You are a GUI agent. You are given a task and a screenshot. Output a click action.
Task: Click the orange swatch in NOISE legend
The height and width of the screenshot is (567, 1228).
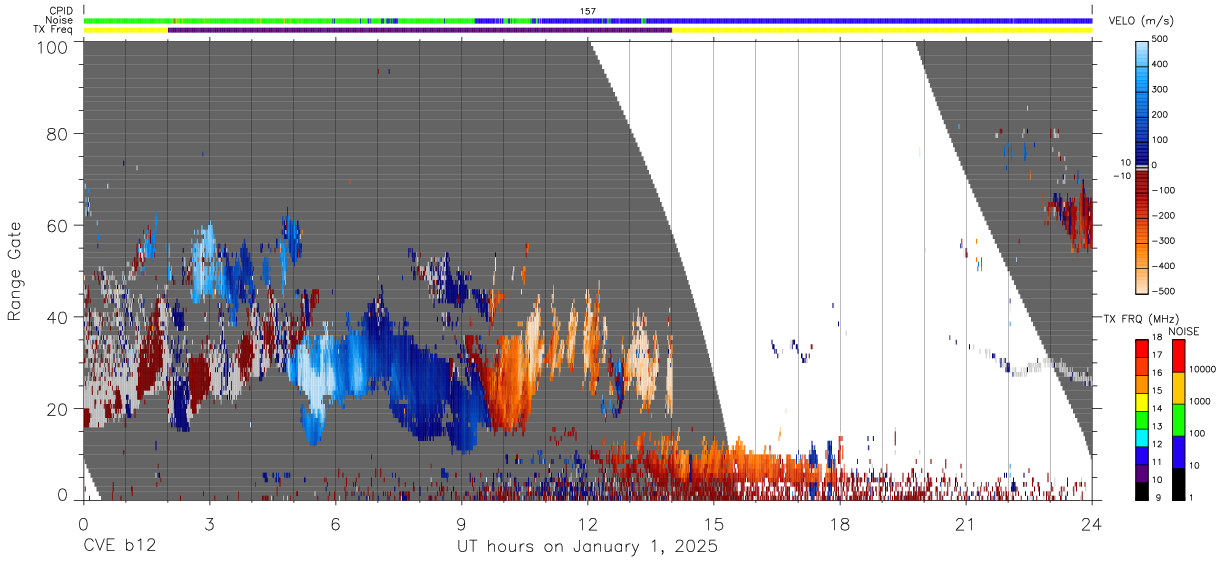(x=1178, y=388)
